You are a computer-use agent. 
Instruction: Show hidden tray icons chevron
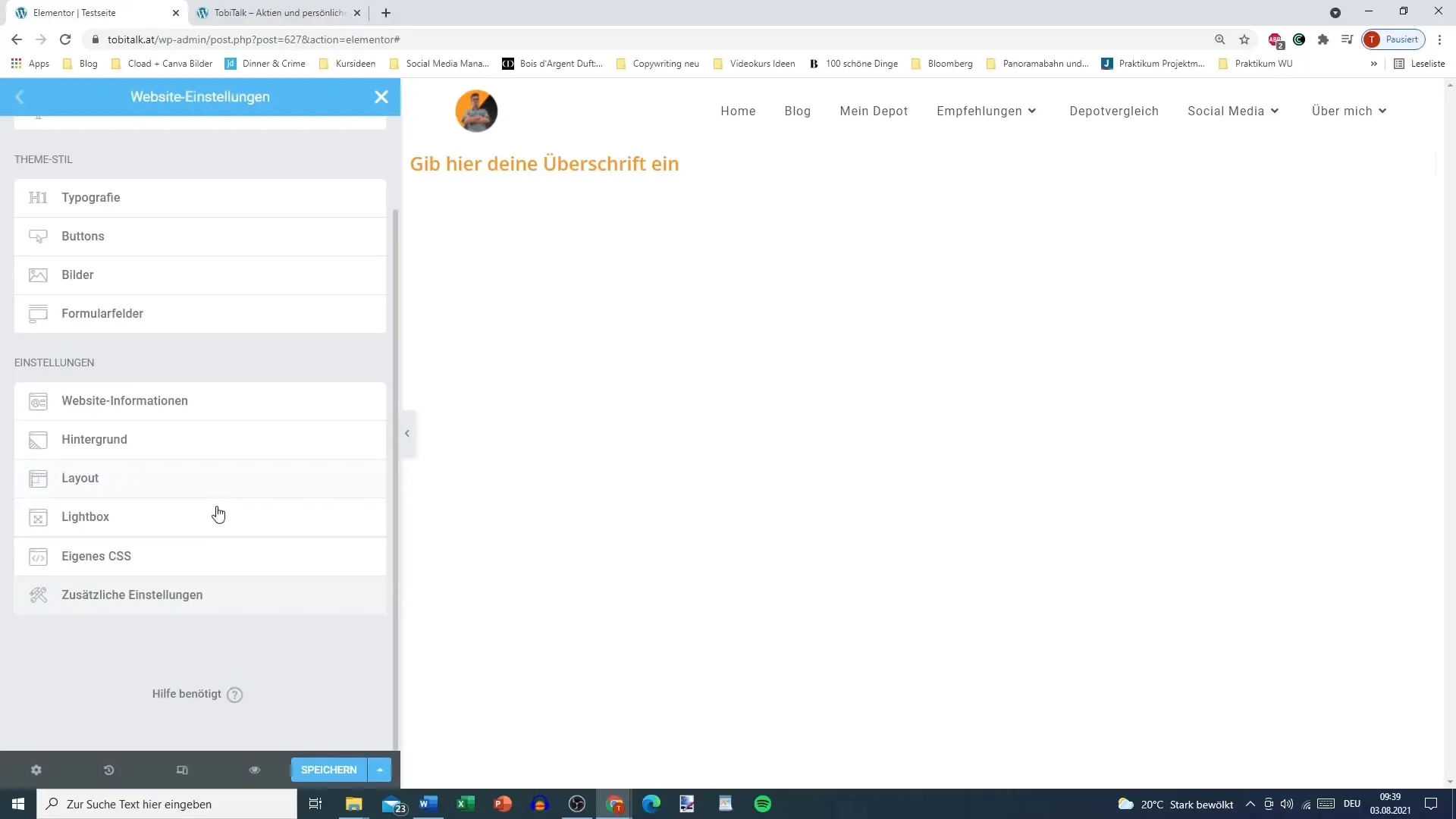point(1250,804)
